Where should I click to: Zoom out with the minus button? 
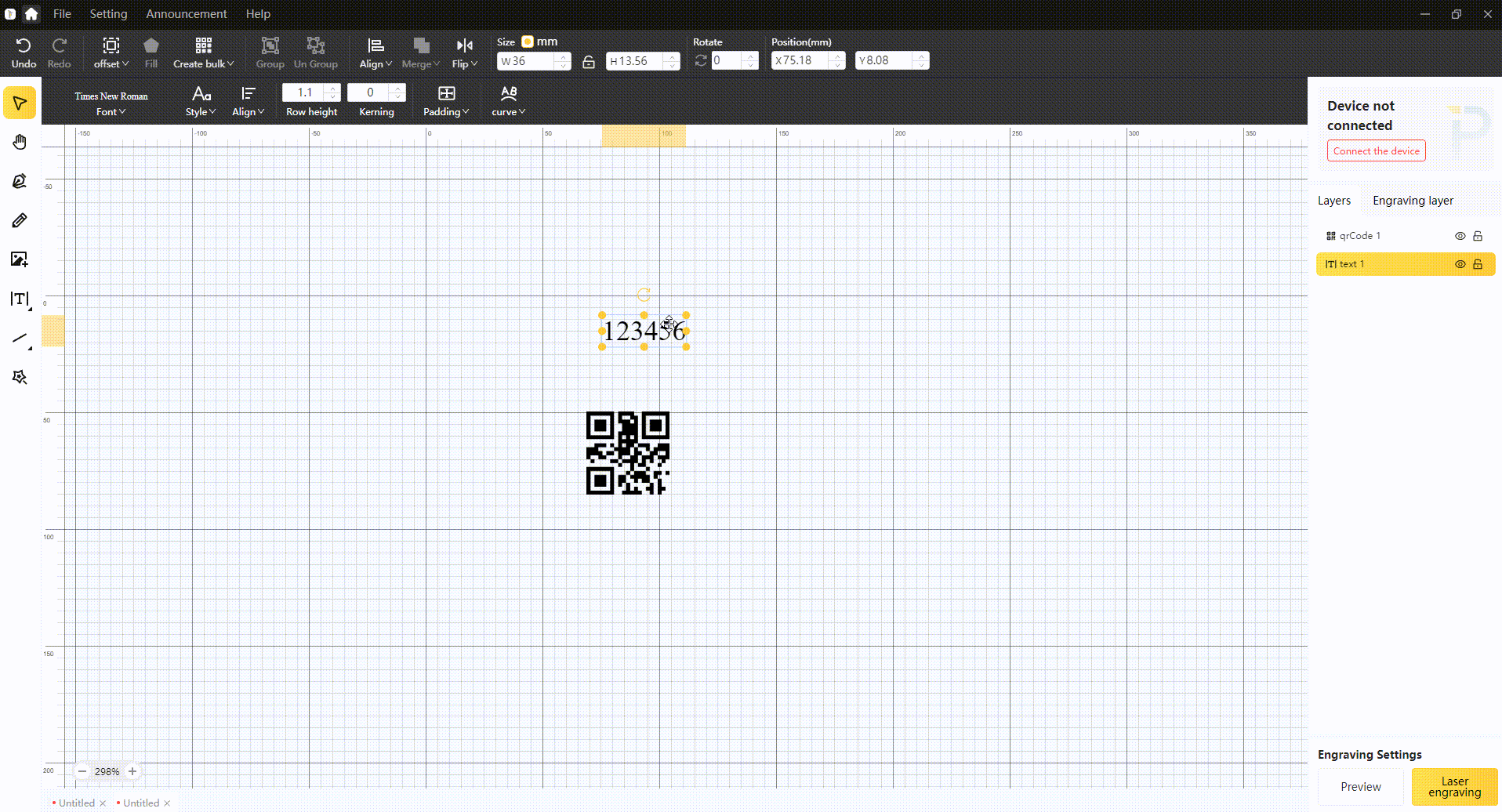pos(82,771)
